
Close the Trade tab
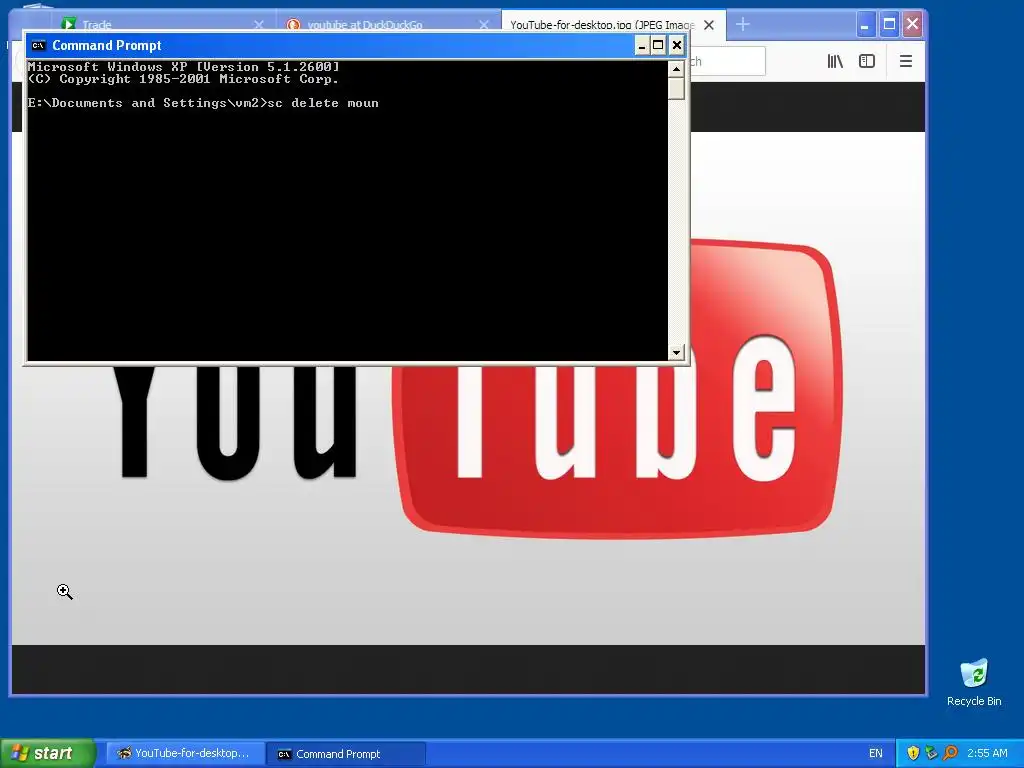pos(259,25)
